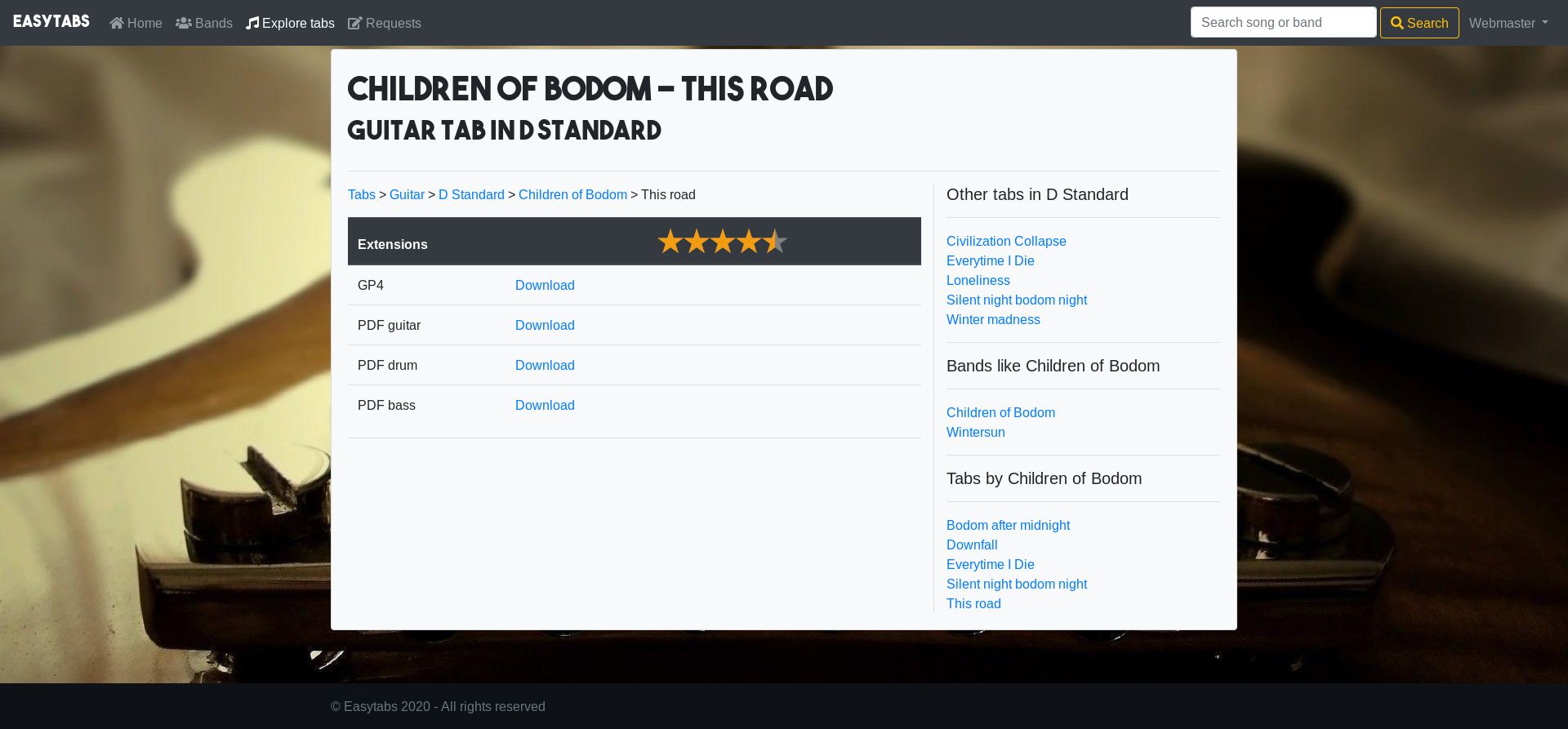Download the GP4 file
The image size is (1568, 729).
[x=545, y=285]
